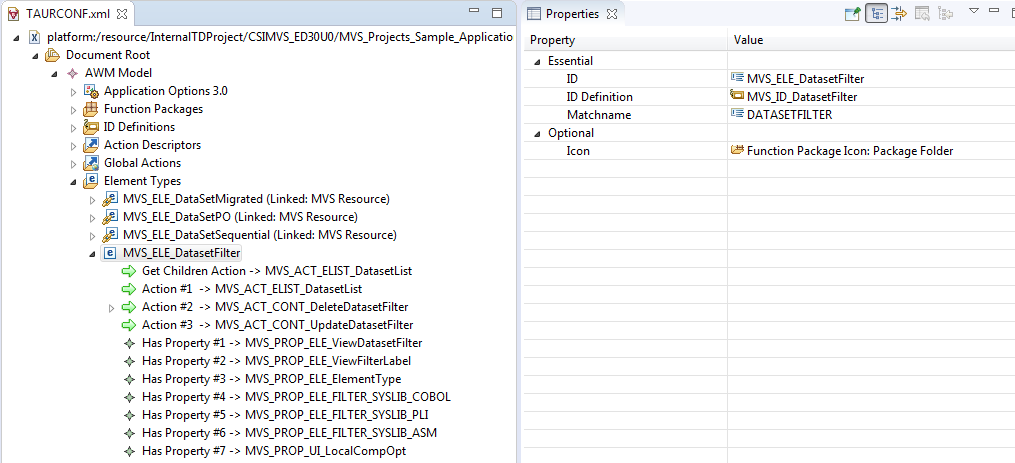Toggle Show Advanced Properties filter icon
This screenshot has width=1015, height=463.
point(899,13)
